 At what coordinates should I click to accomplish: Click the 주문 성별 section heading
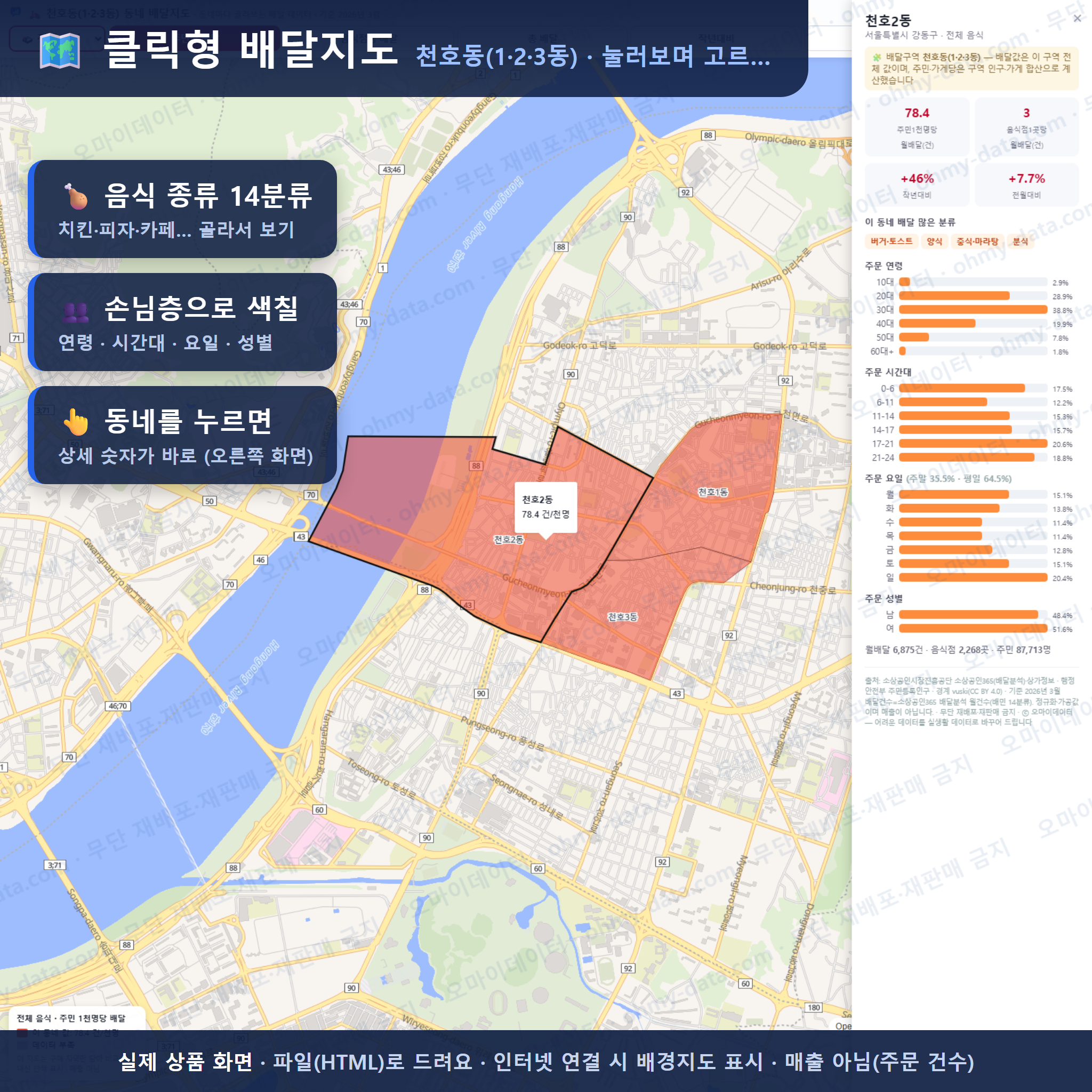point(884,598)
